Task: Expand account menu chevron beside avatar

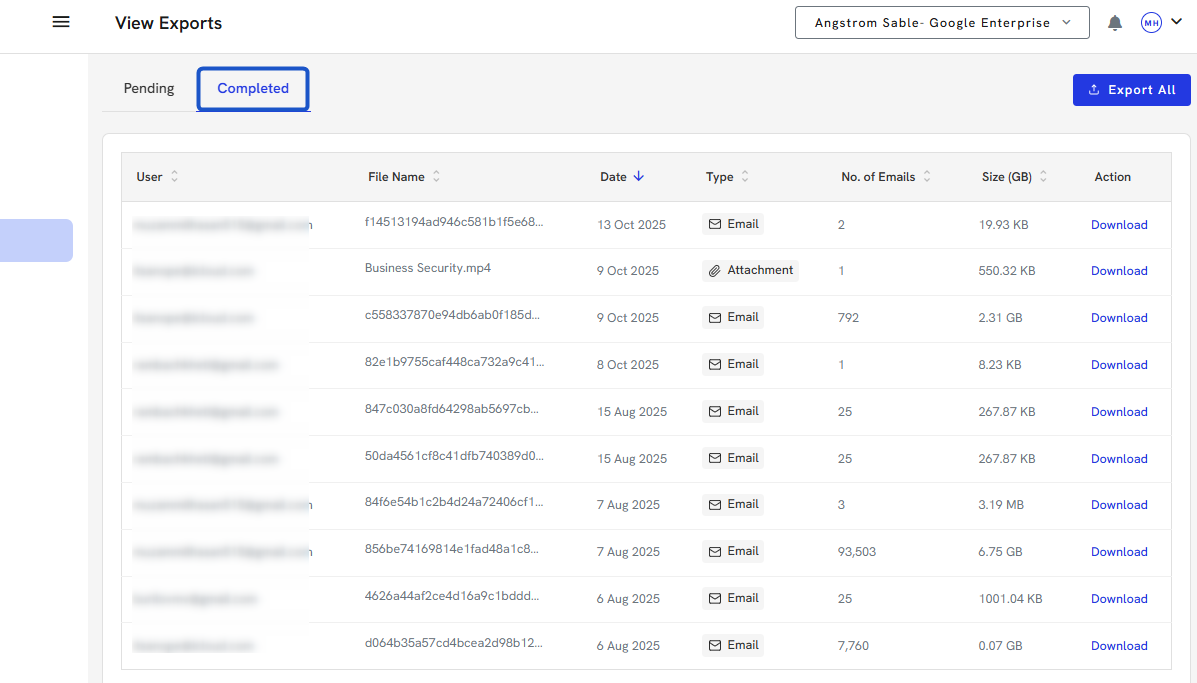Action: coord(1176,22)
